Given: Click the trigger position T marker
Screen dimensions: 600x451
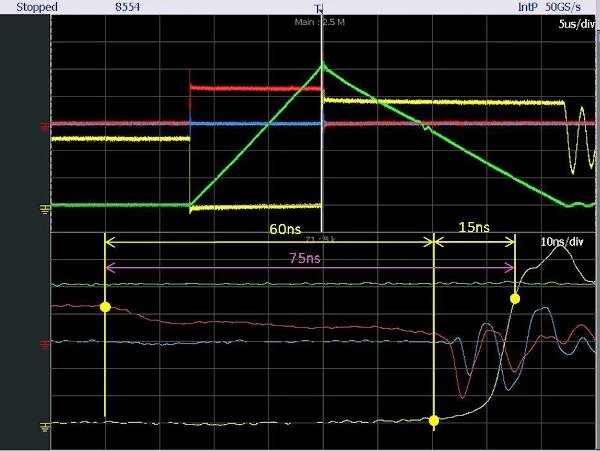Looking at the screenshot, I should tap(319, 7).
